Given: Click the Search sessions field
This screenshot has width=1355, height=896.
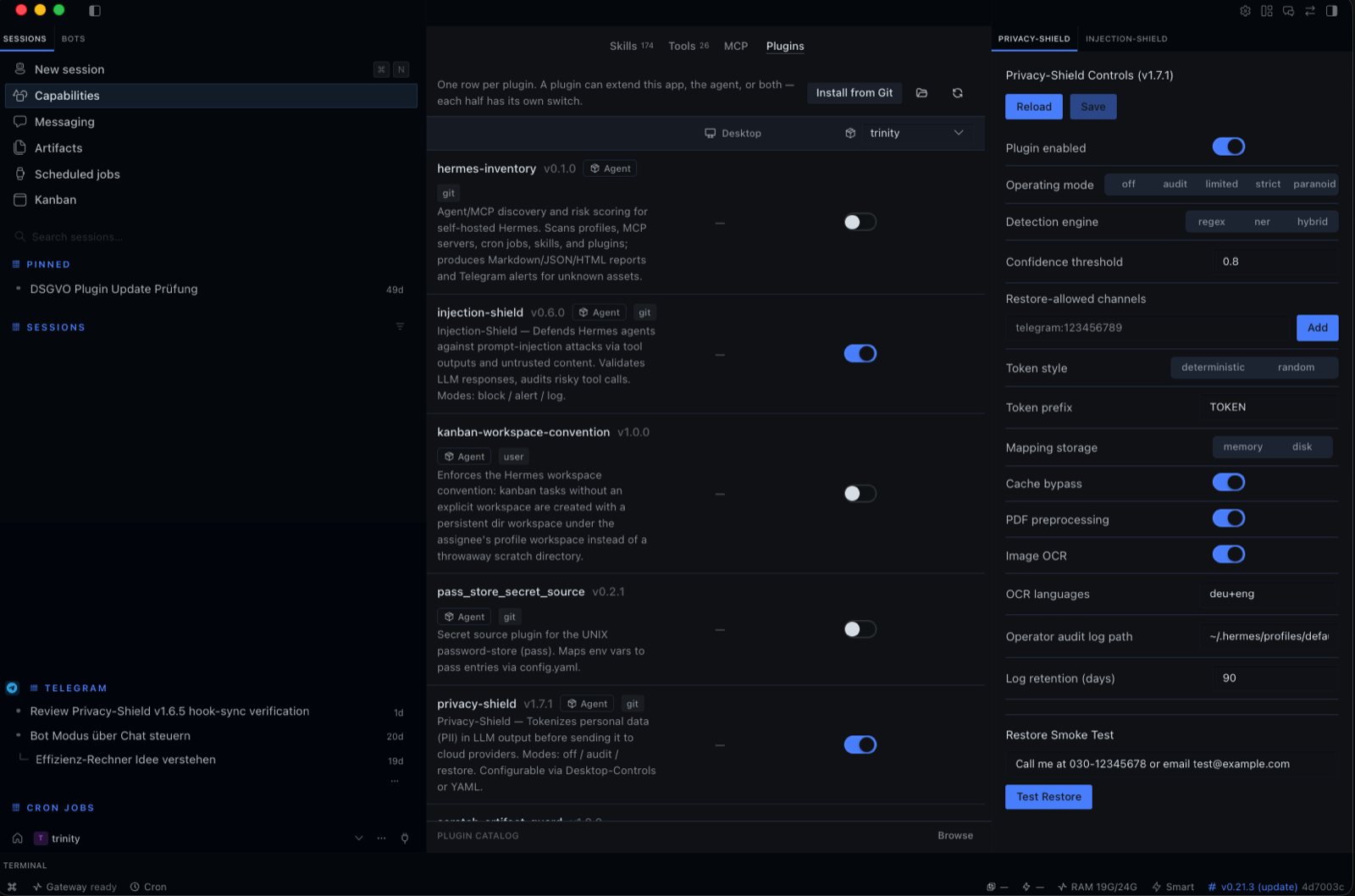Looking at the screenshot, I should pyautogui.click(x=211, y=237).
